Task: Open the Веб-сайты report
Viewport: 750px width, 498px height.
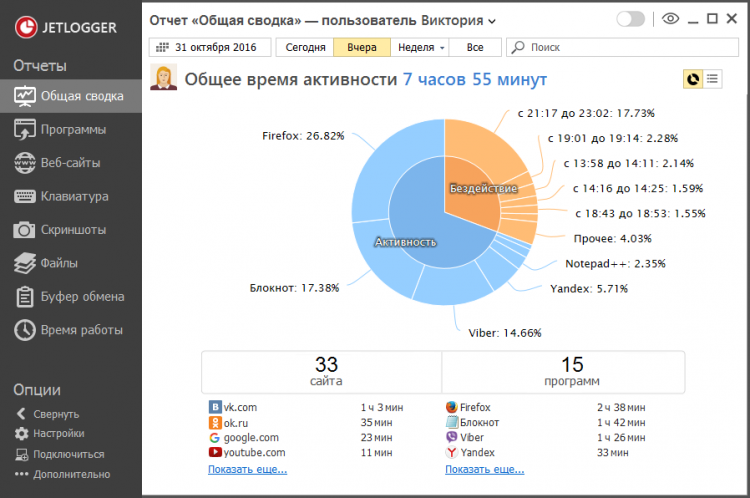Action: (71, 163)
